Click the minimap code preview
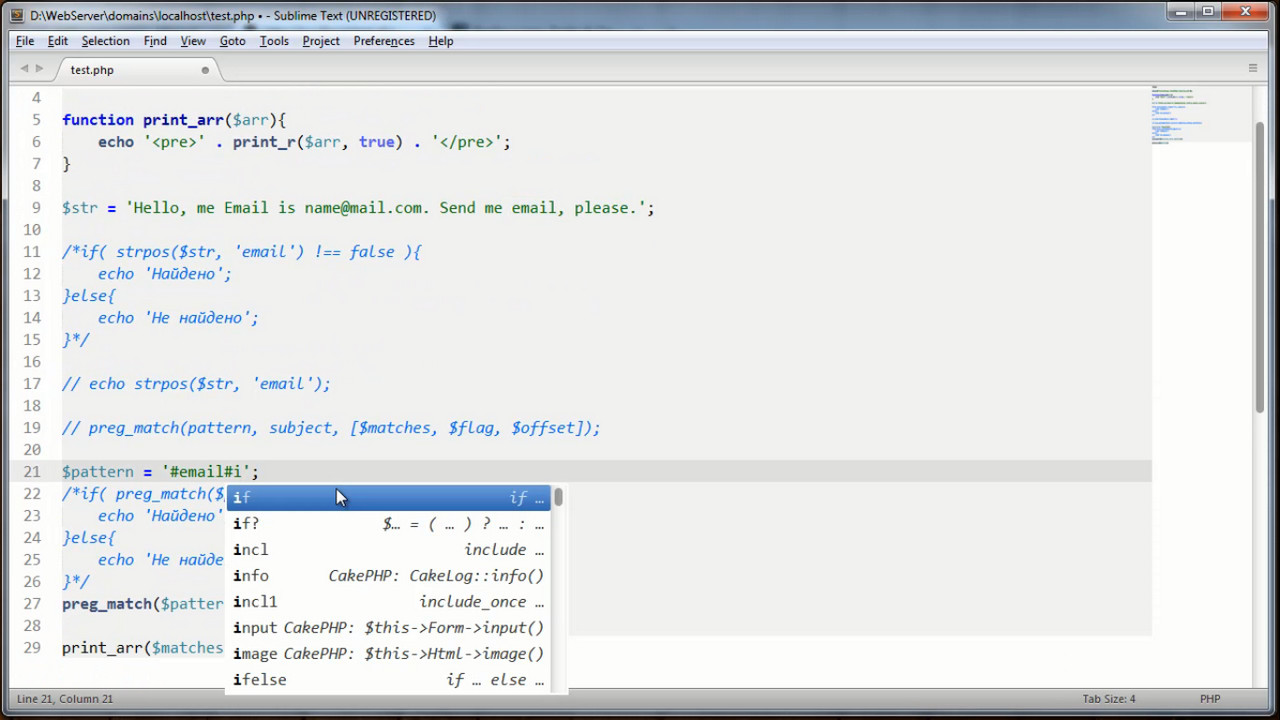 [1180, 115]
